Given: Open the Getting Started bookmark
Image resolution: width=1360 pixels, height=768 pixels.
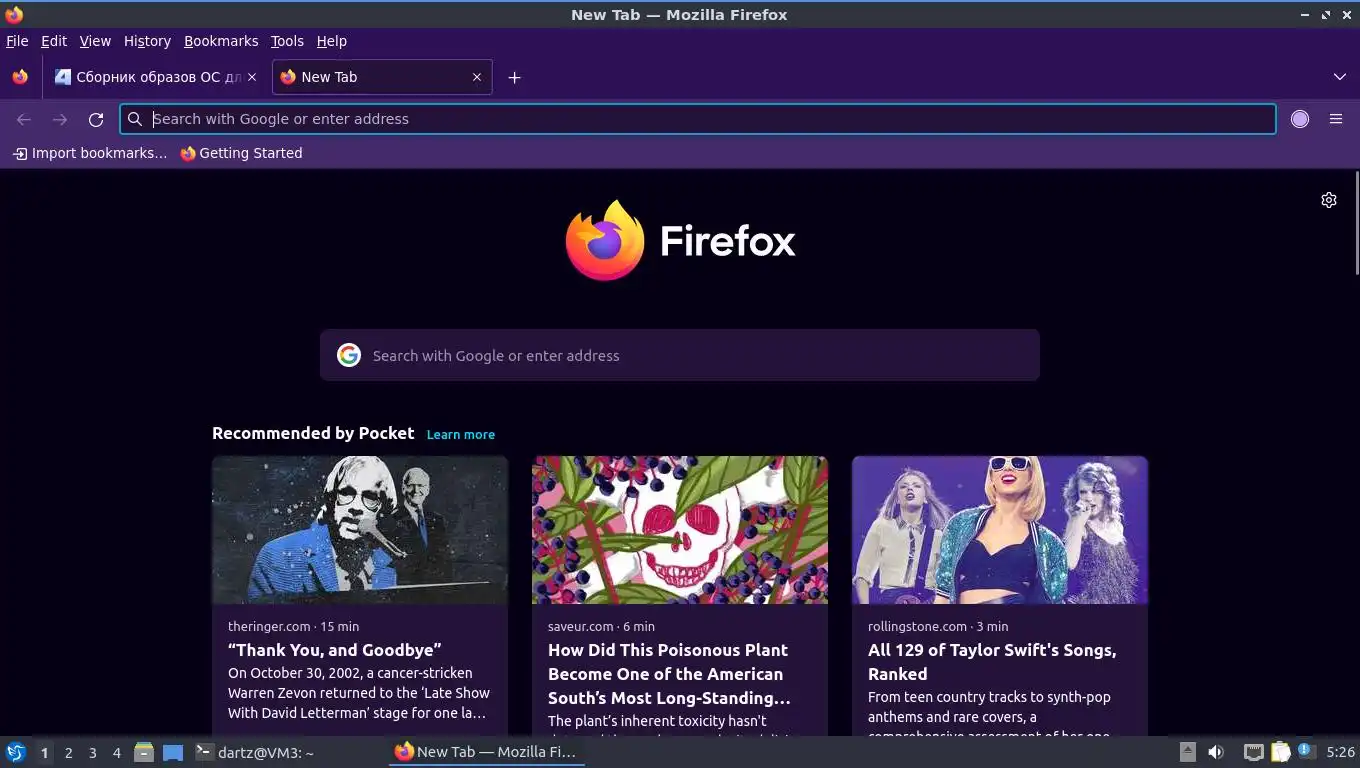Looking at the screenshot, I should click(x=241, y=153).
